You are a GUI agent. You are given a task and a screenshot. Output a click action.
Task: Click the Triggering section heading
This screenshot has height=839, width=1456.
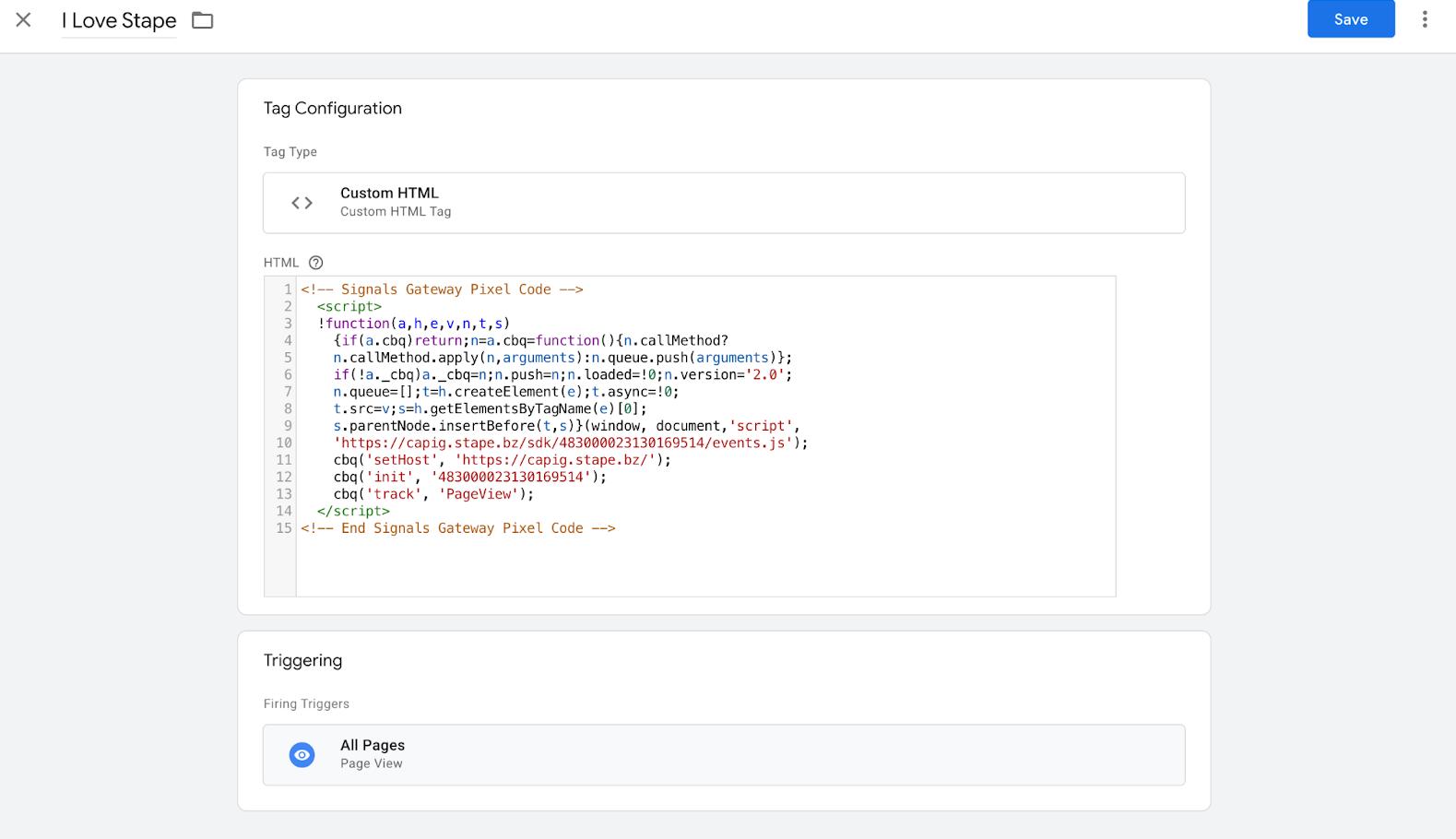[302, 660]
